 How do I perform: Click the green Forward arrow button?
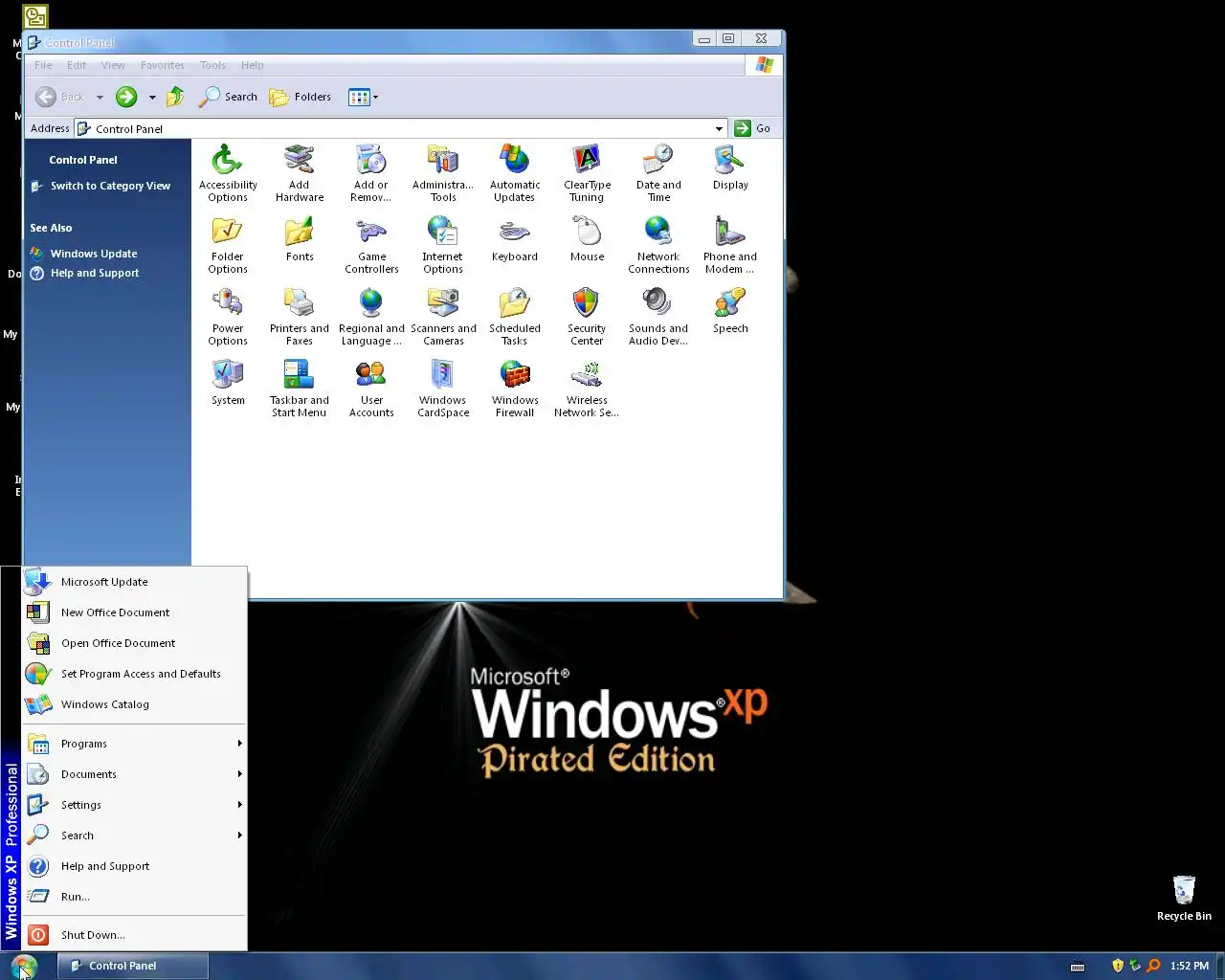[126, 97]
